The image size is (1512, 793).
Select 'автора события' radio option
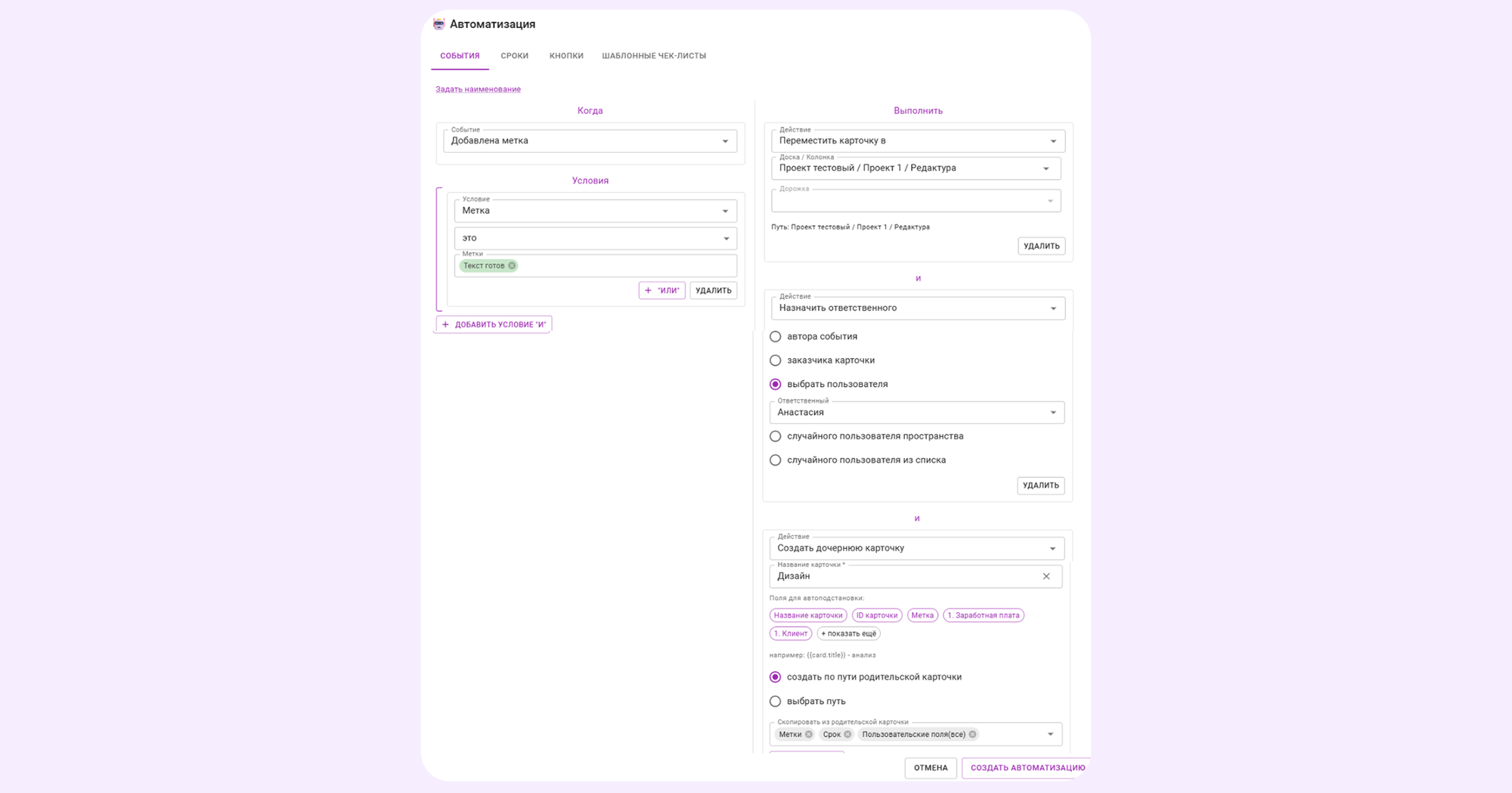pyautogui.click(x=775, y=336)
